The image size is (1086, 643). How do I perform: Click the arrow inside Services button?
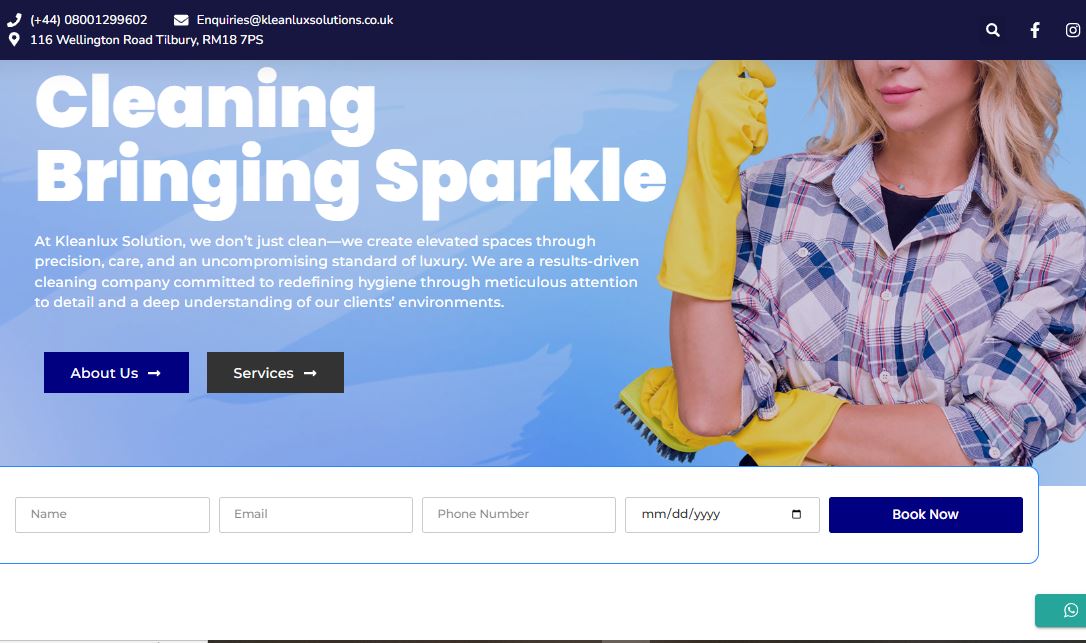[310, 373]
